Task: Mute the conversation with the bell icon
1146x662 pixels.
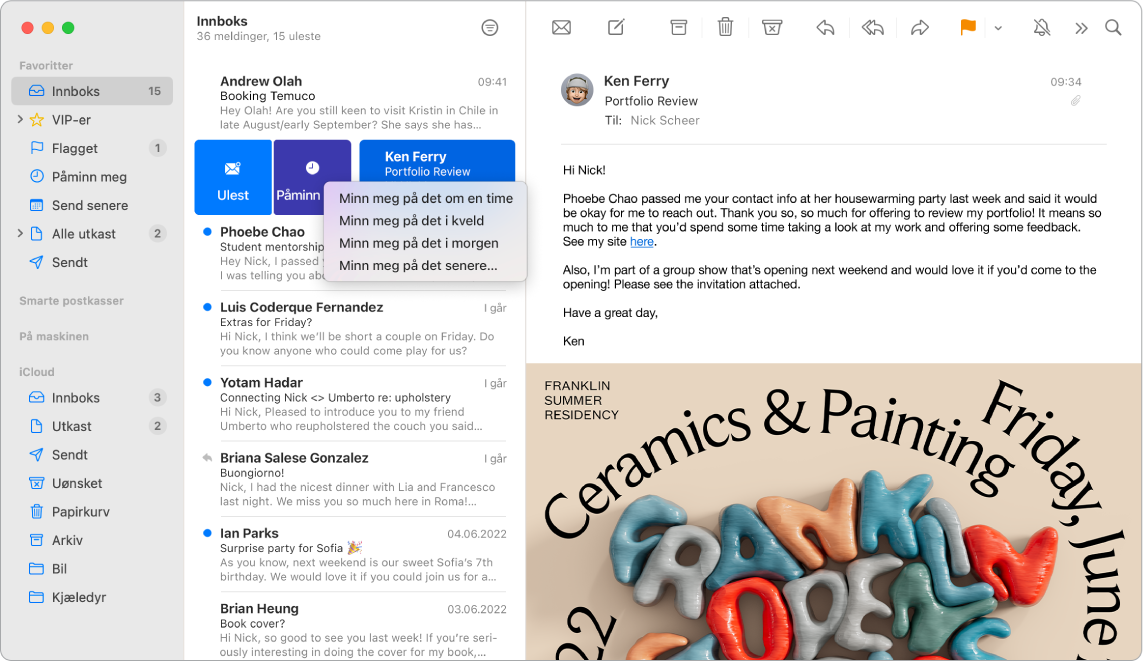Action: pos(1041,28)
